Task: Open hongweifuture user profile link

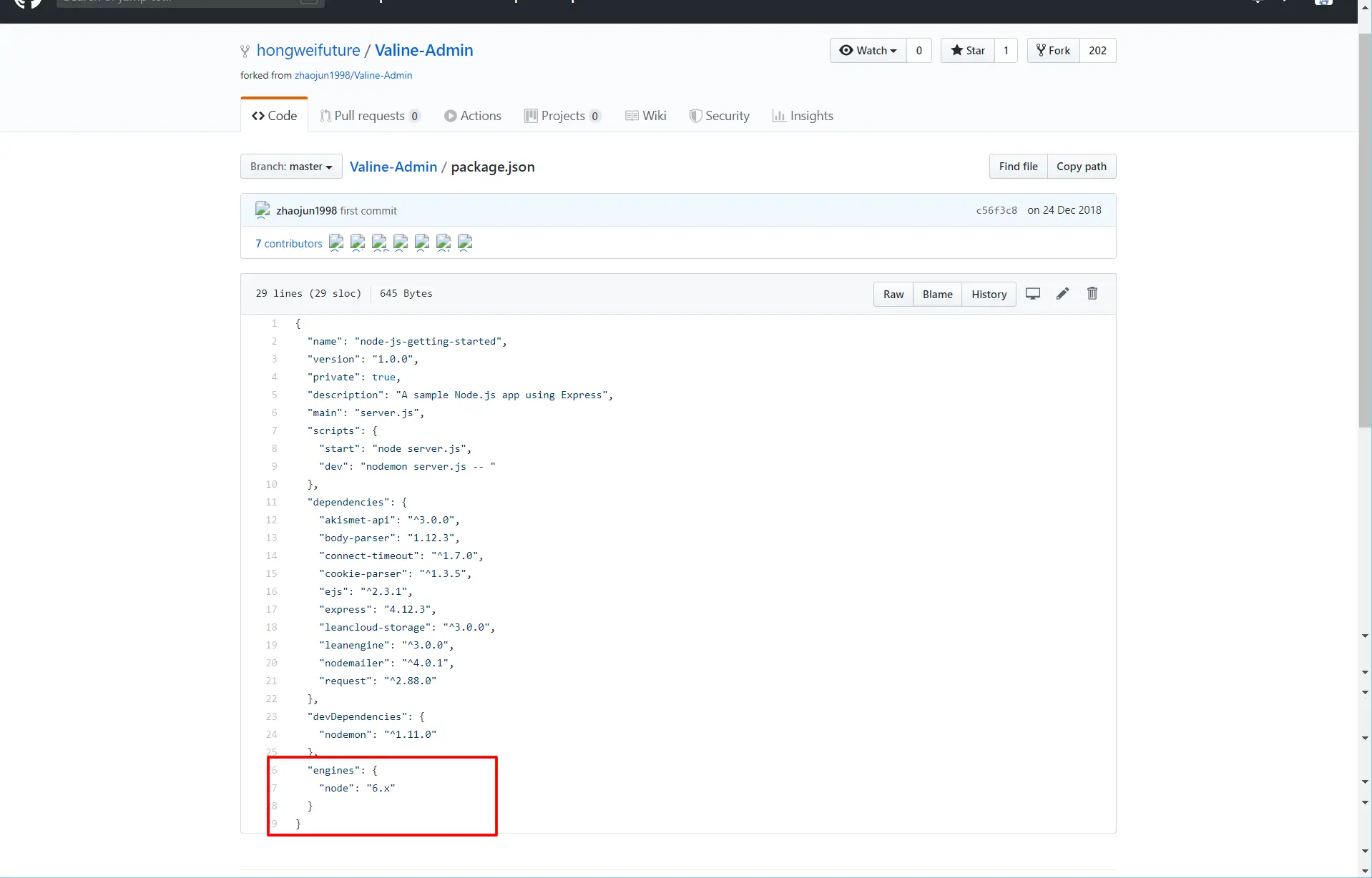Action: pyautogui.click(x=308, y=51)
